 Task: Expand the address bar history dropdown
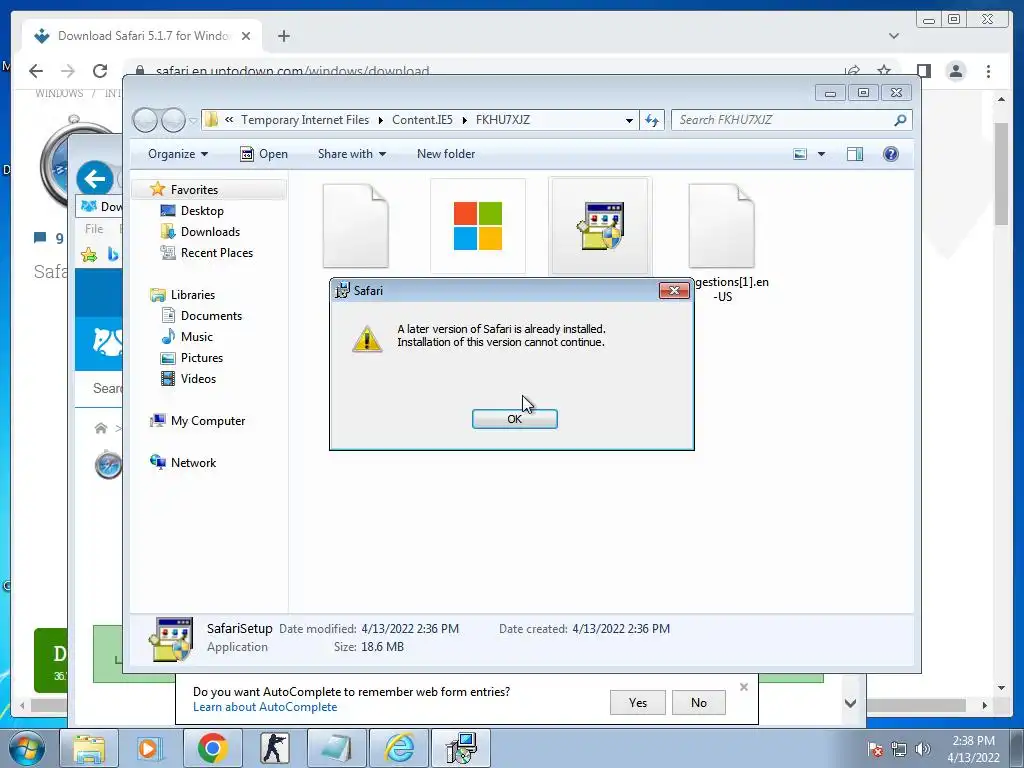point(629,120)
